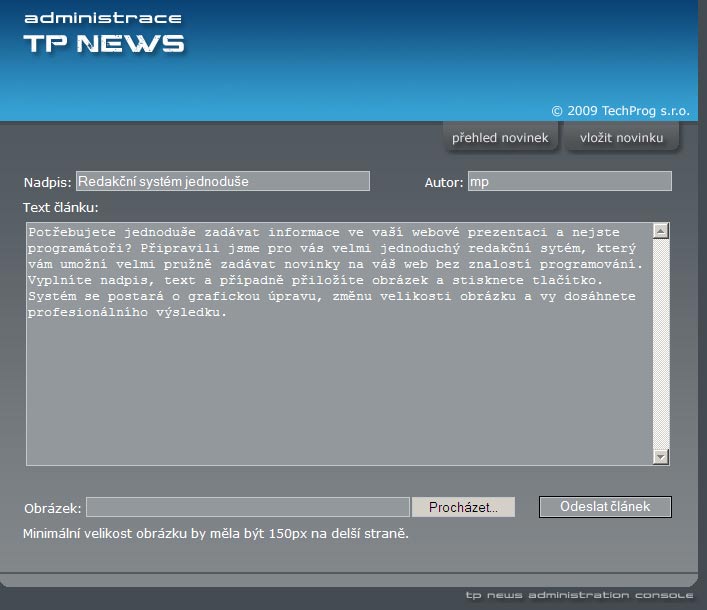This screenshot has height=610, width=707.
Task: Click the © 2009 TechProg s.r.o. text
Action: click(620, 111)
